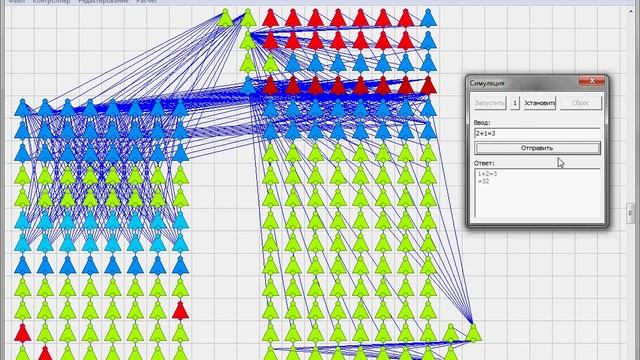Select the top-right blue neuron of the left block
This screenshot has width=640, height=360.
point(180,108)
